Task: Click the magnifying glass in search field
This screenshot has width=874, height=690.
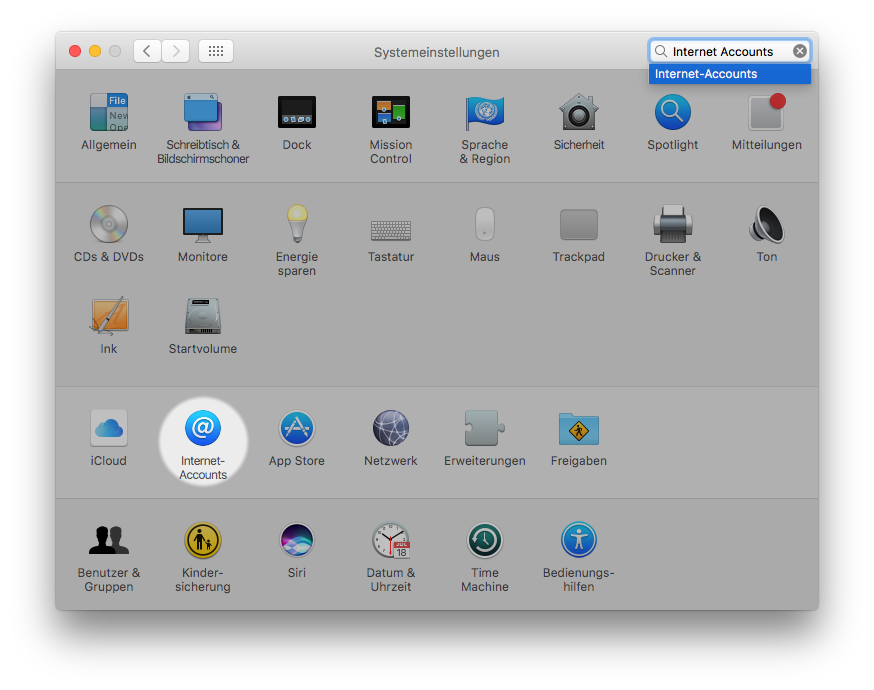Action: [661, 51]
